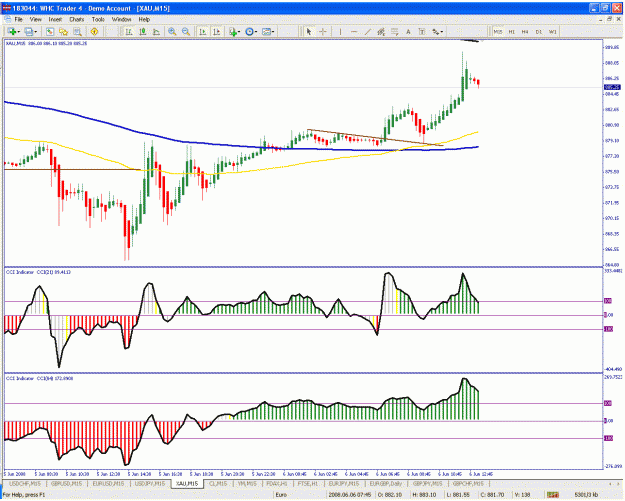The width and height of the screenshot is (625, 501).
Task: Open the Strategy Tester magnifier icon
Action: (x=77, y=31)
